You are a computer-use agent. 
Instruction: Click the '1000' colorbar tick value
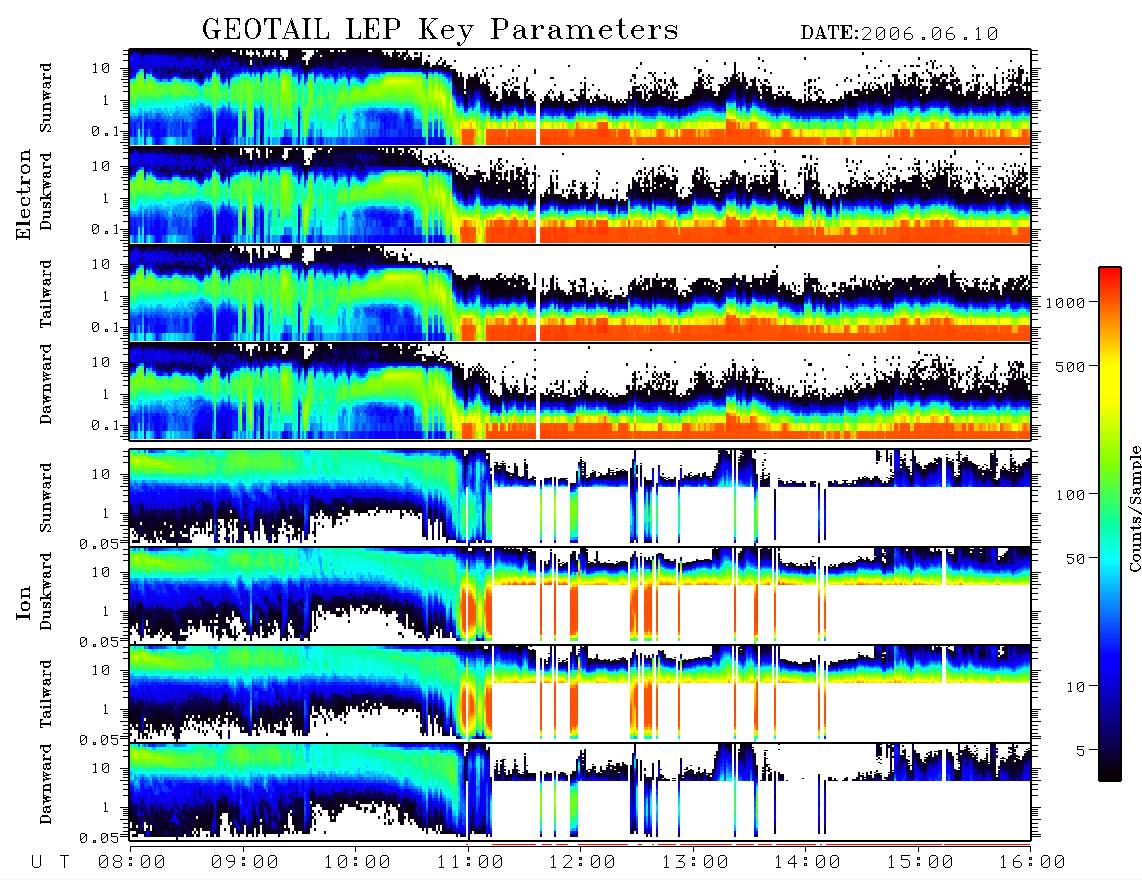1066,303
